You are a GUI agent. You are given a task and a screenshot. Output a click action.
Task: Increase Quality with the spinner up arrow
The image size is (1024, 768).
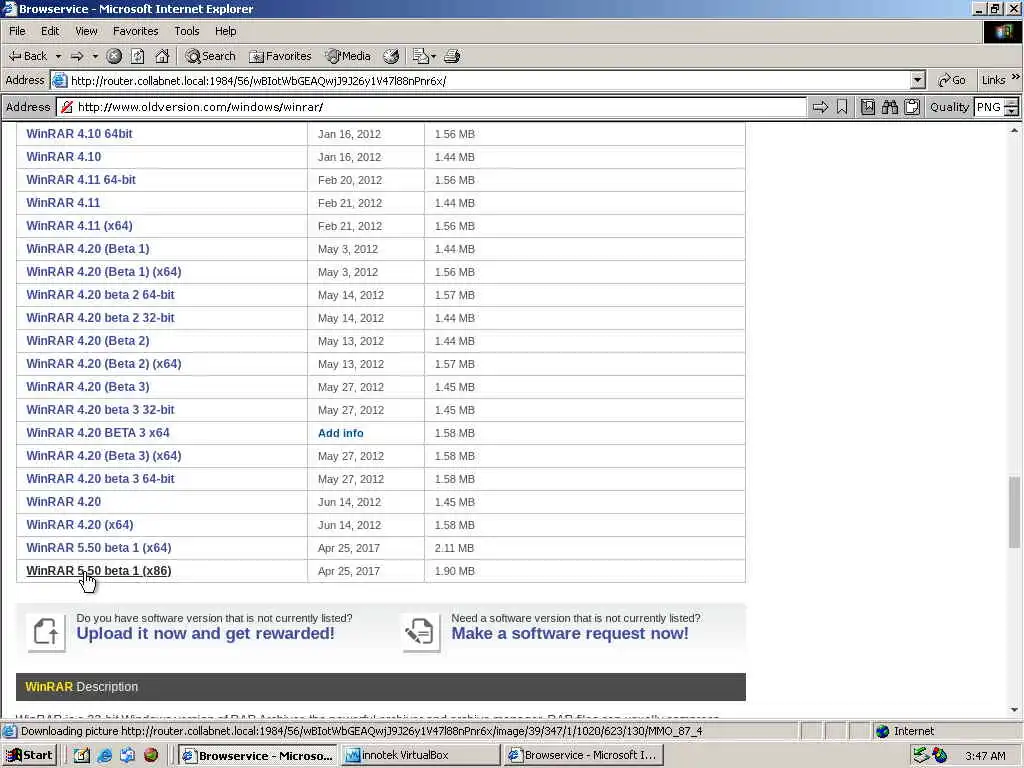(x=1012, y=103)
